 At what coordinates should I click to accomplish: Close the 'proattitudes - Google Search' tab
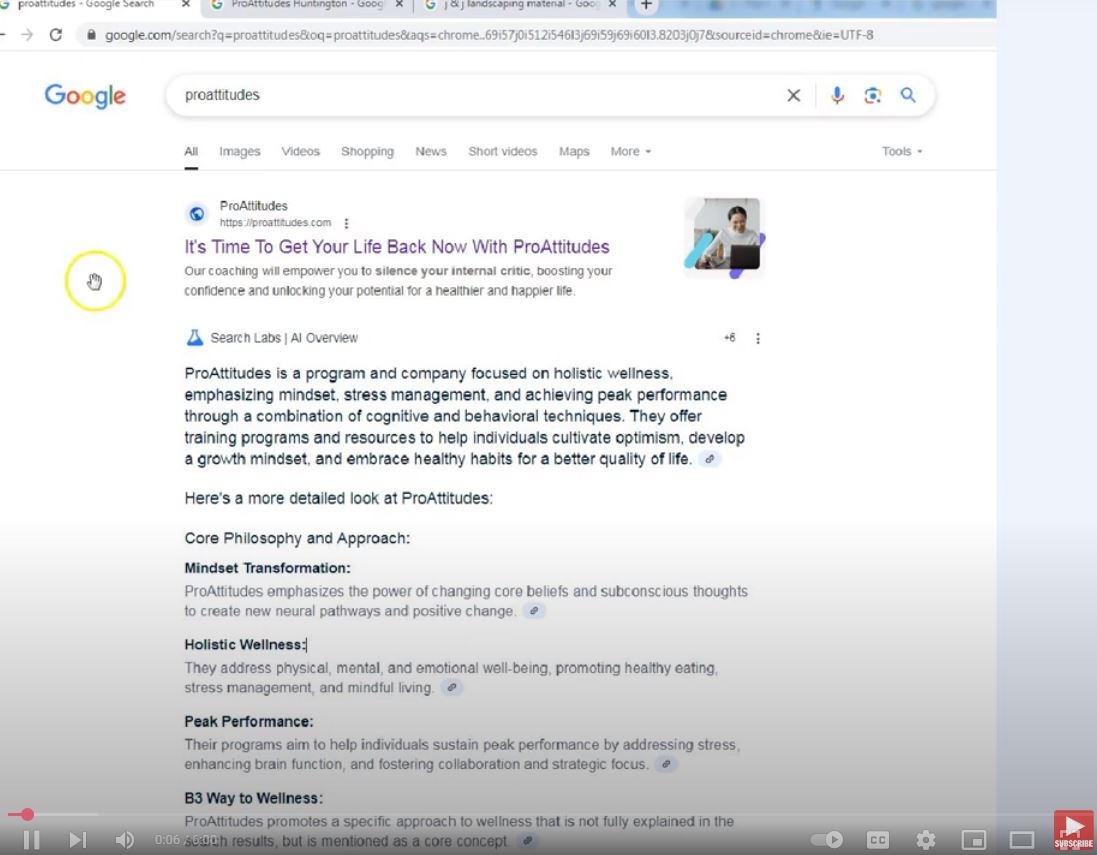[x=186, y=4]
